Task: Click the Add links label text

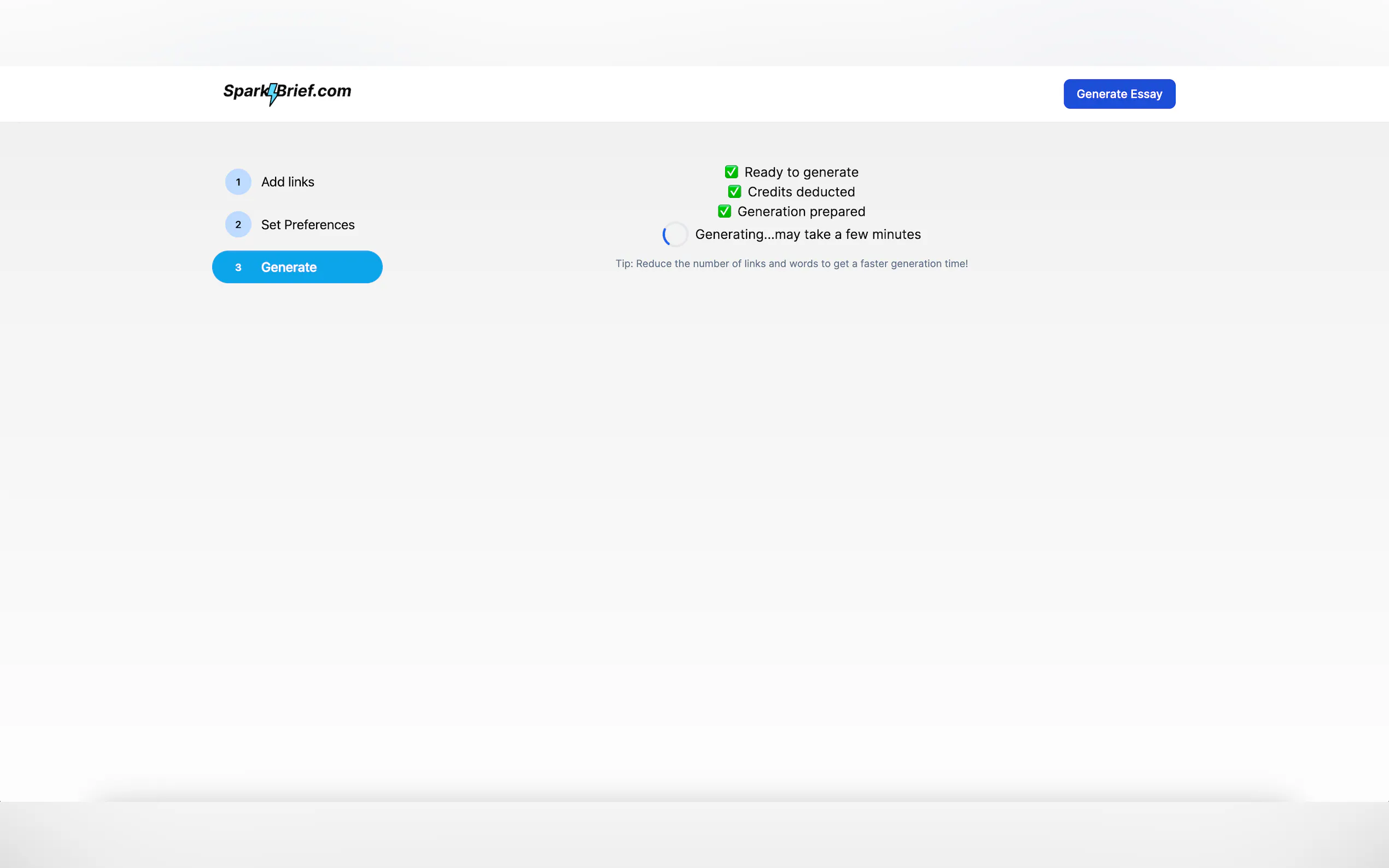Action: pos(288,182)
